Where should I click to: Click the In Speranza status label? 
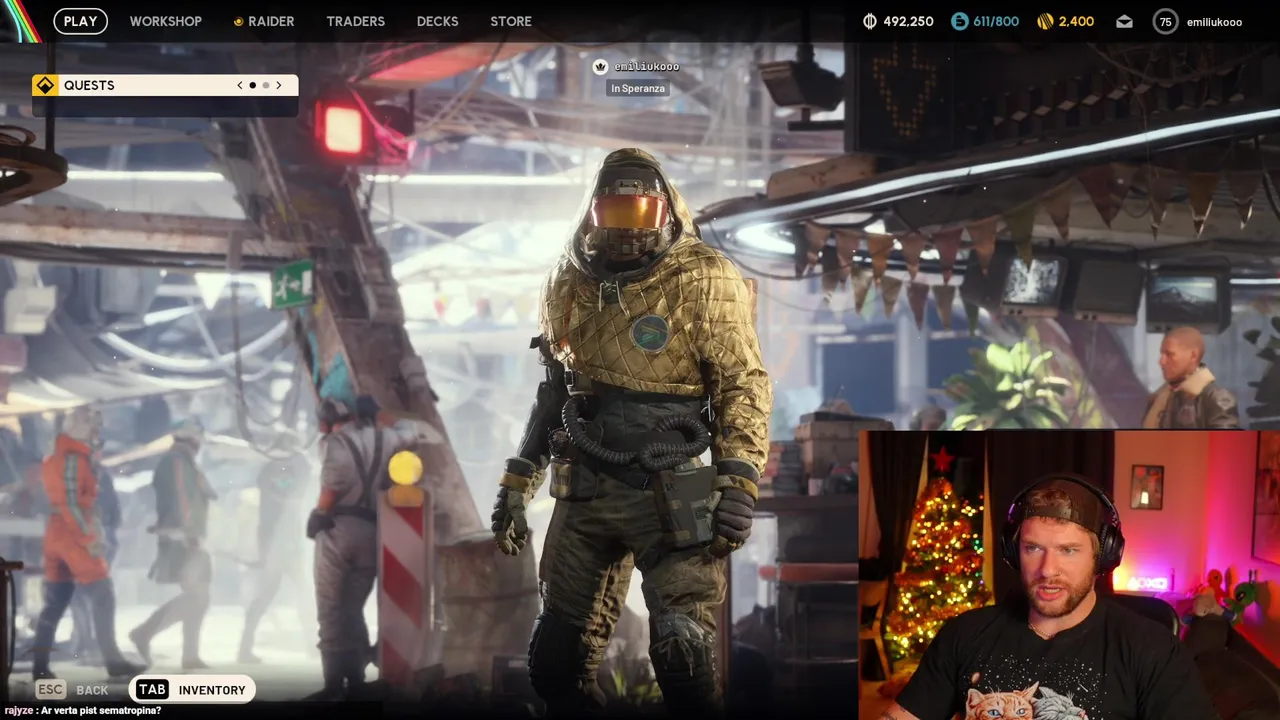pyautogui.click(x=638, y=88)
